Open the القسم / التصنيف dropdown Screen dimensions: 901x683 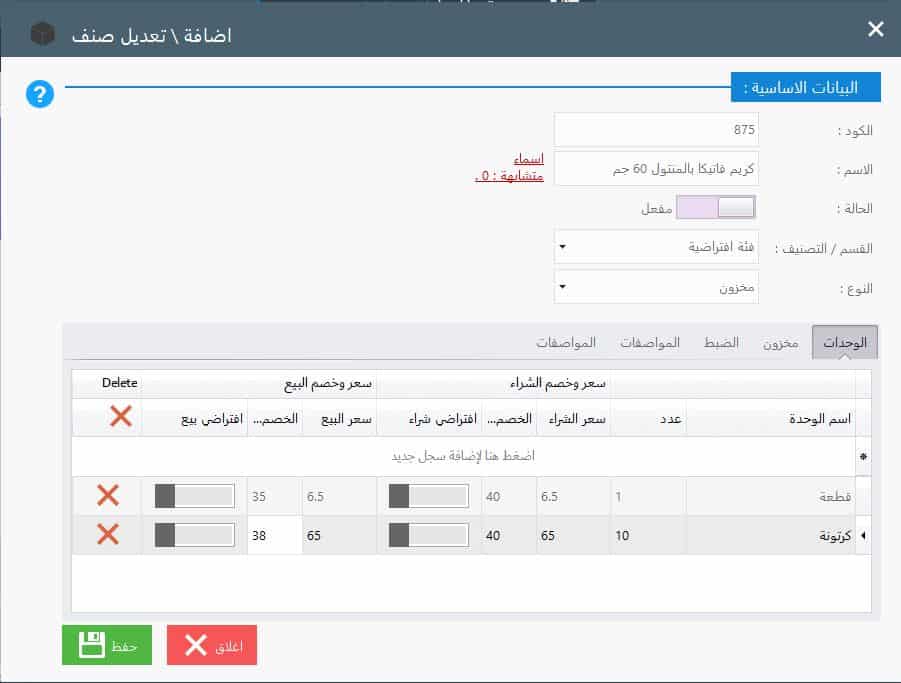(x=656, y=247)
